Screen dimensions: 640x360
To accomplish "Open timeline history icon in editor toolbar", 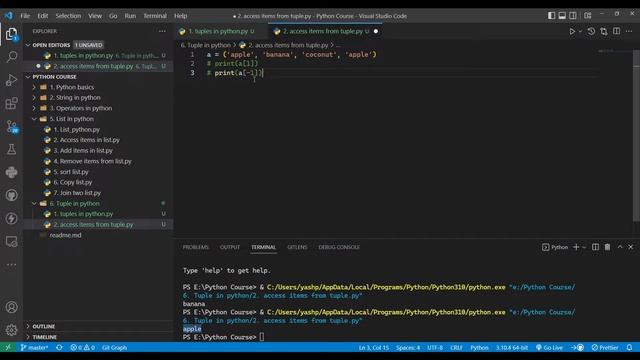I will click(x=591, y=31).
